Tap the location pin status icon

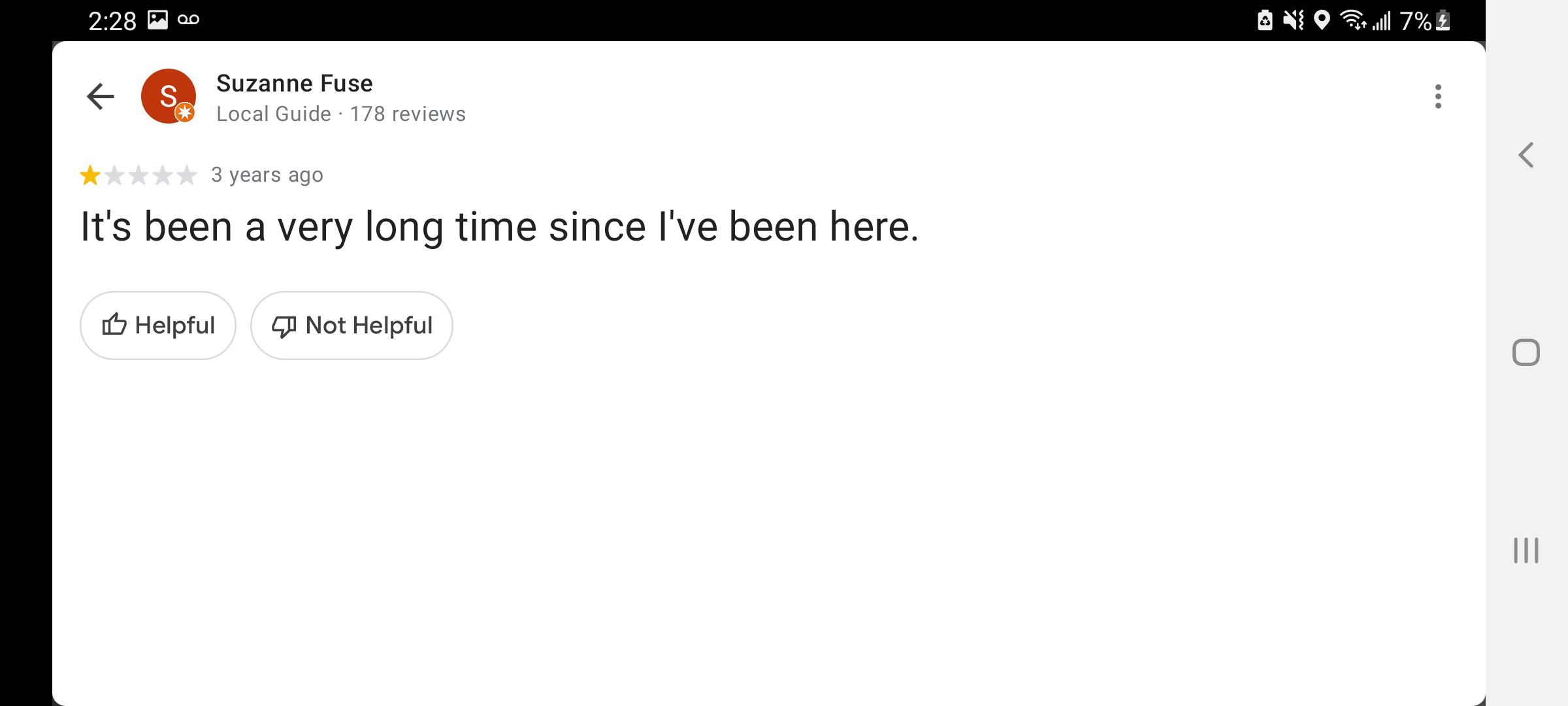coord(1321,21)
